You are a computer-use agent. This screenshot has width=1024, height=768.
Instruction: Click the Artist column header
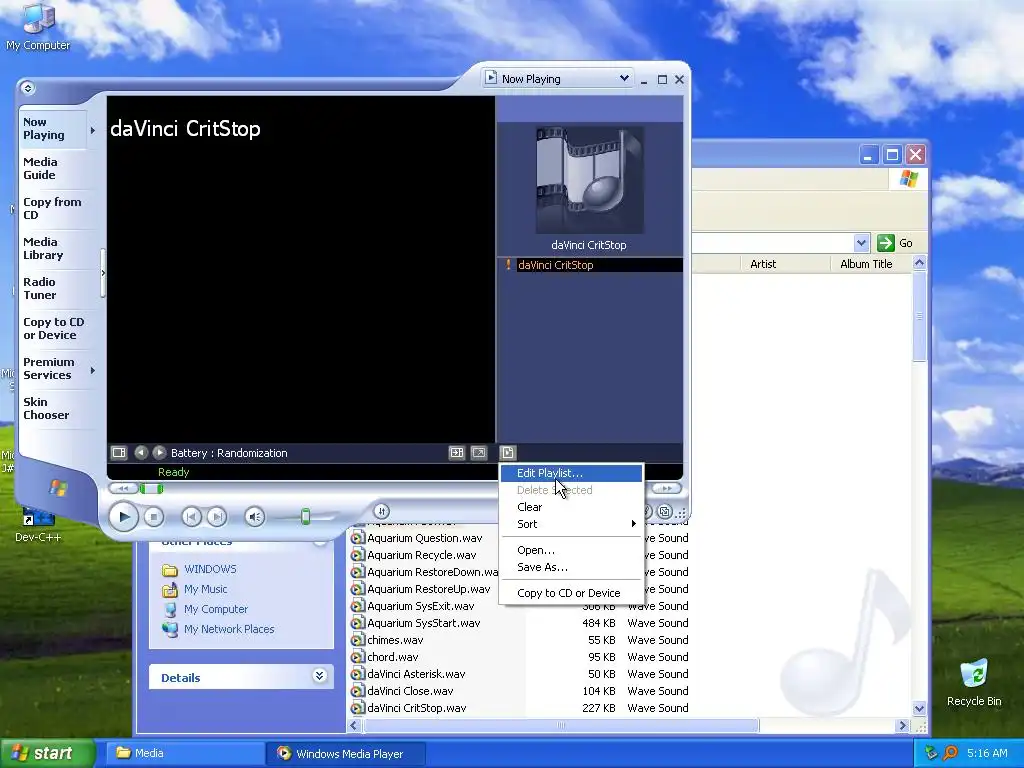point(786,264)
